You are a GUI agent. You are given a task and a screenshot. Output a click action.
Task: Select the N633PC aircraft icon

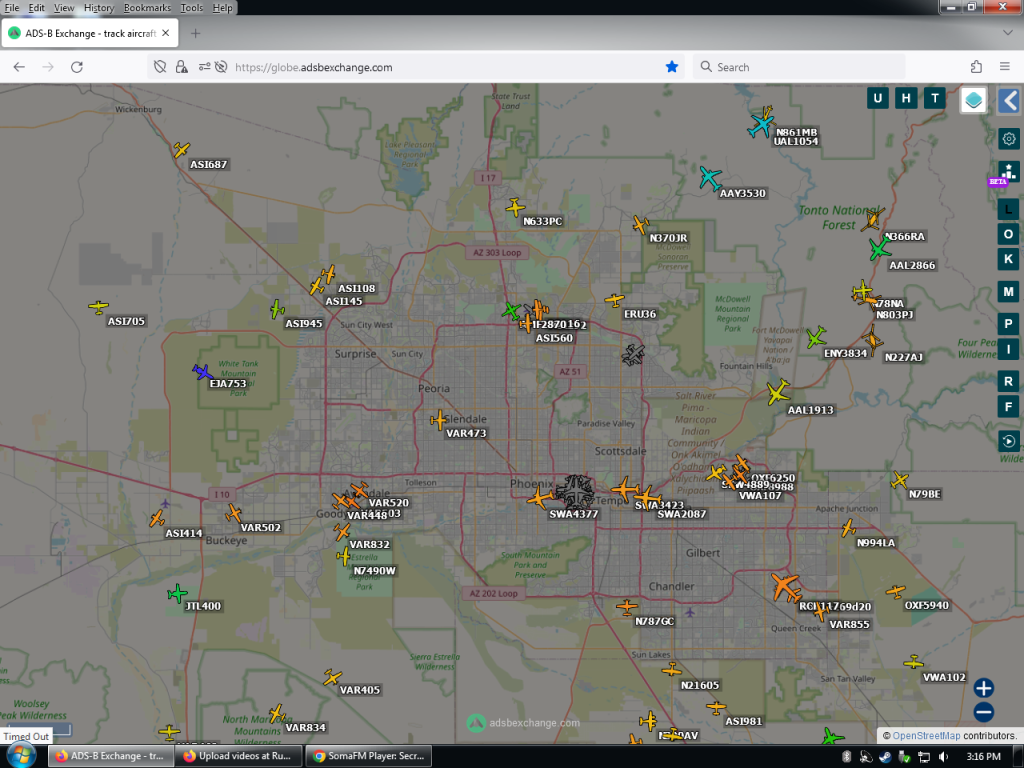point(515,208)
